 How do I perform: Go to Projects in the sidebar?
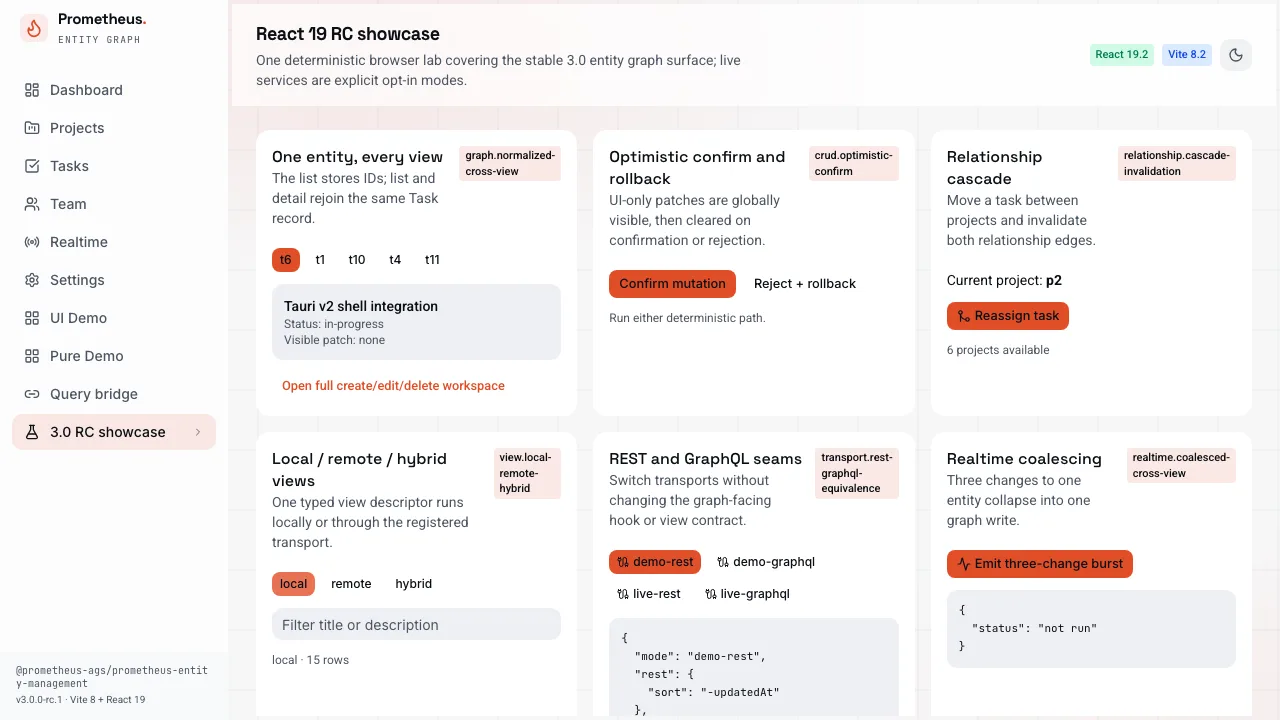tap(114, 128)
